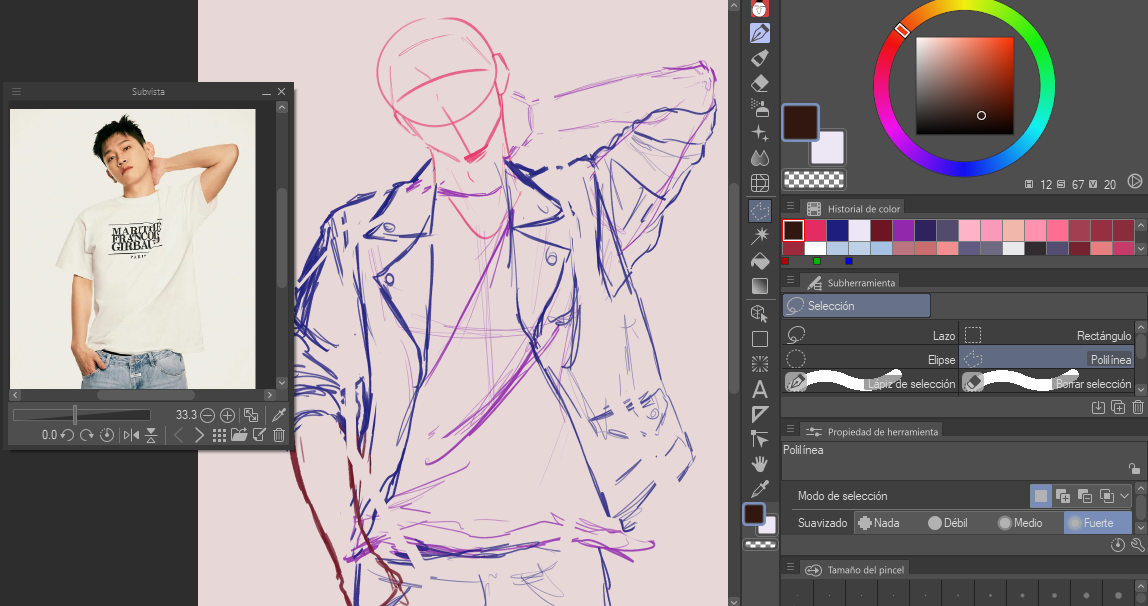Select the Selección subtool group
Screen dimensions: 1148x606
point(857,306)
